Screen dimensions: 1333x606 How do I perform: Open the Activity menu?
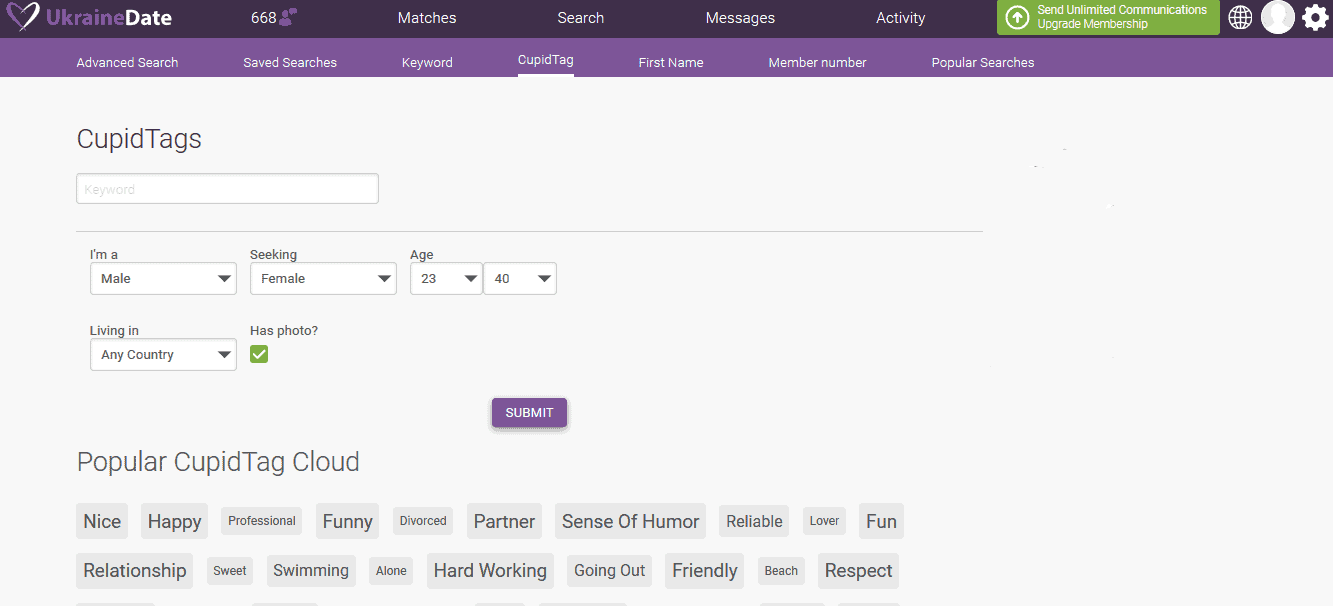(901, 18)
